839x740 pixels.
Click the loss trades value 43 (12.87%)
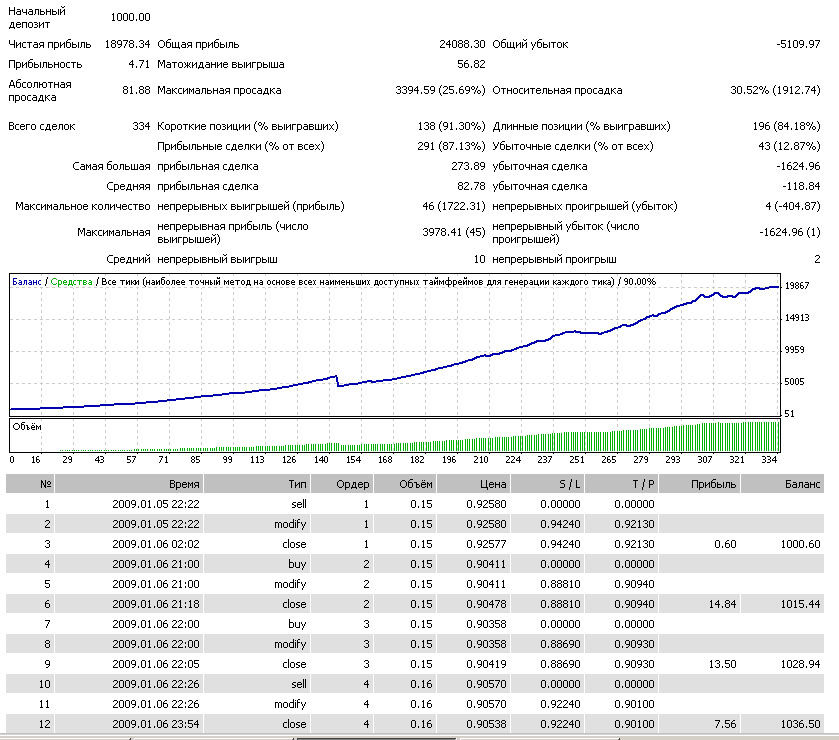789,146
